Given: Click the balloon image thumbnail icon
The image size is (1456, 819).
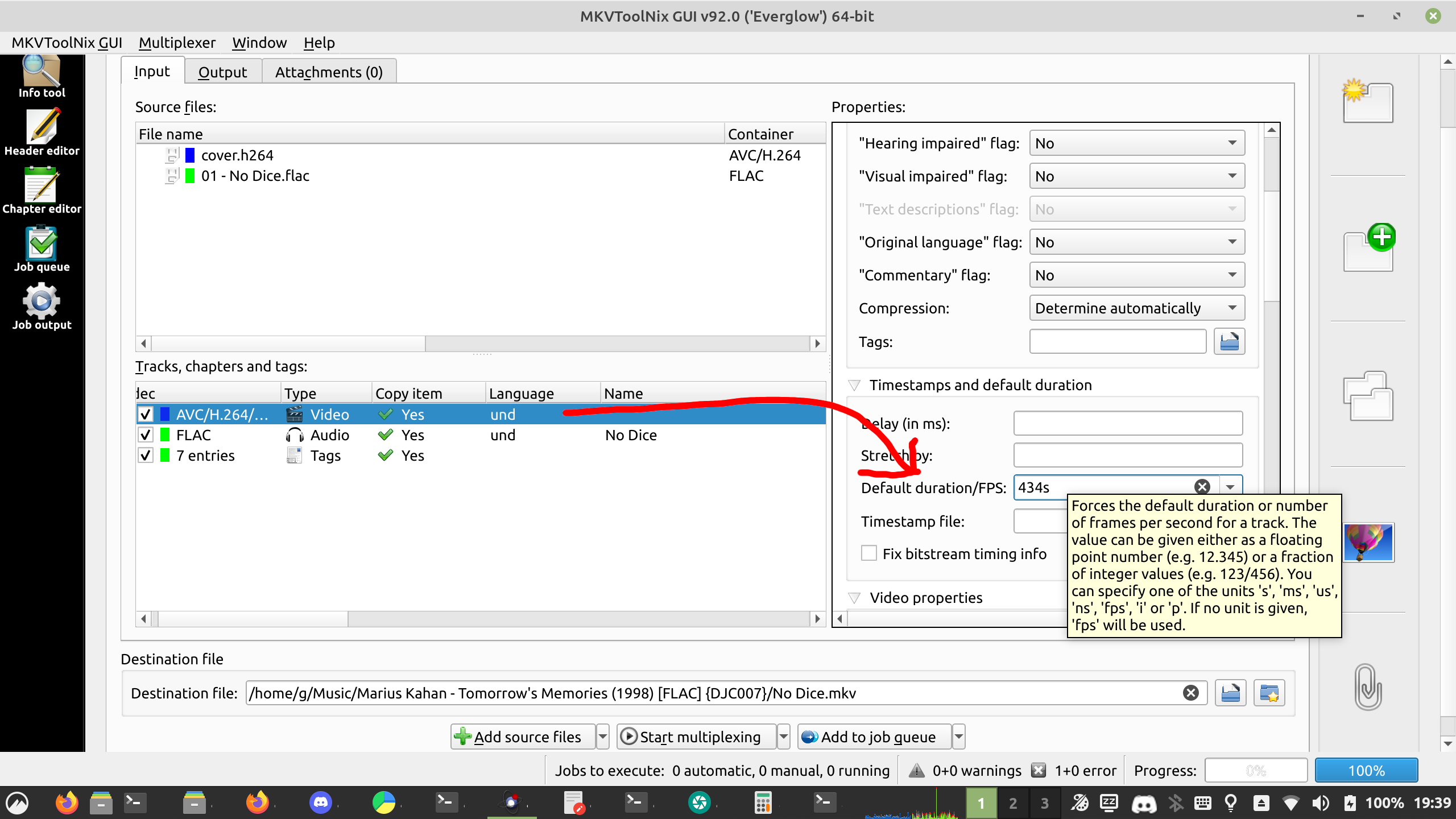Looking at the screenshot, I should 1368,543.
